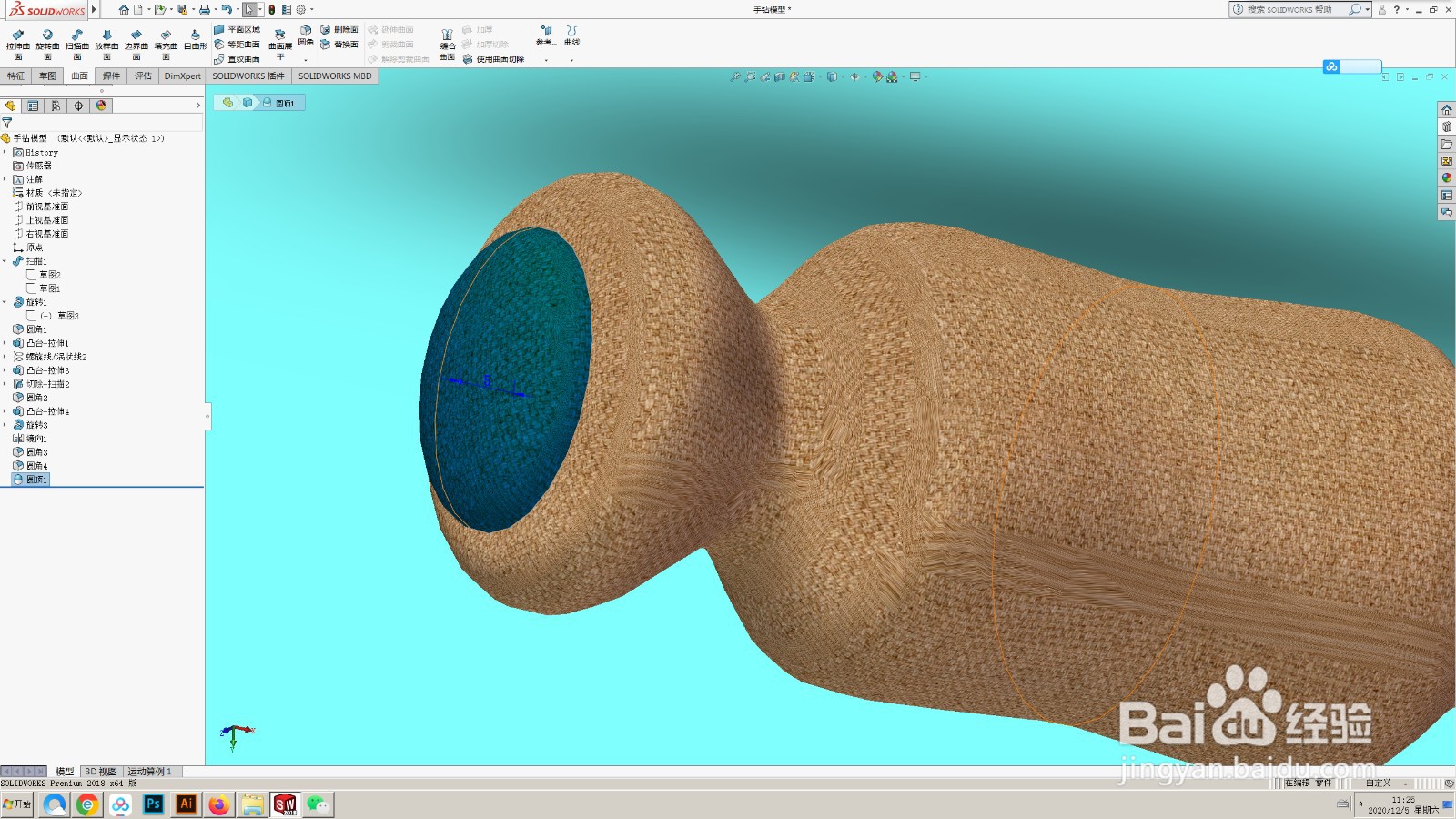Open the 3D 视图 tab

[x=101, y=772]
